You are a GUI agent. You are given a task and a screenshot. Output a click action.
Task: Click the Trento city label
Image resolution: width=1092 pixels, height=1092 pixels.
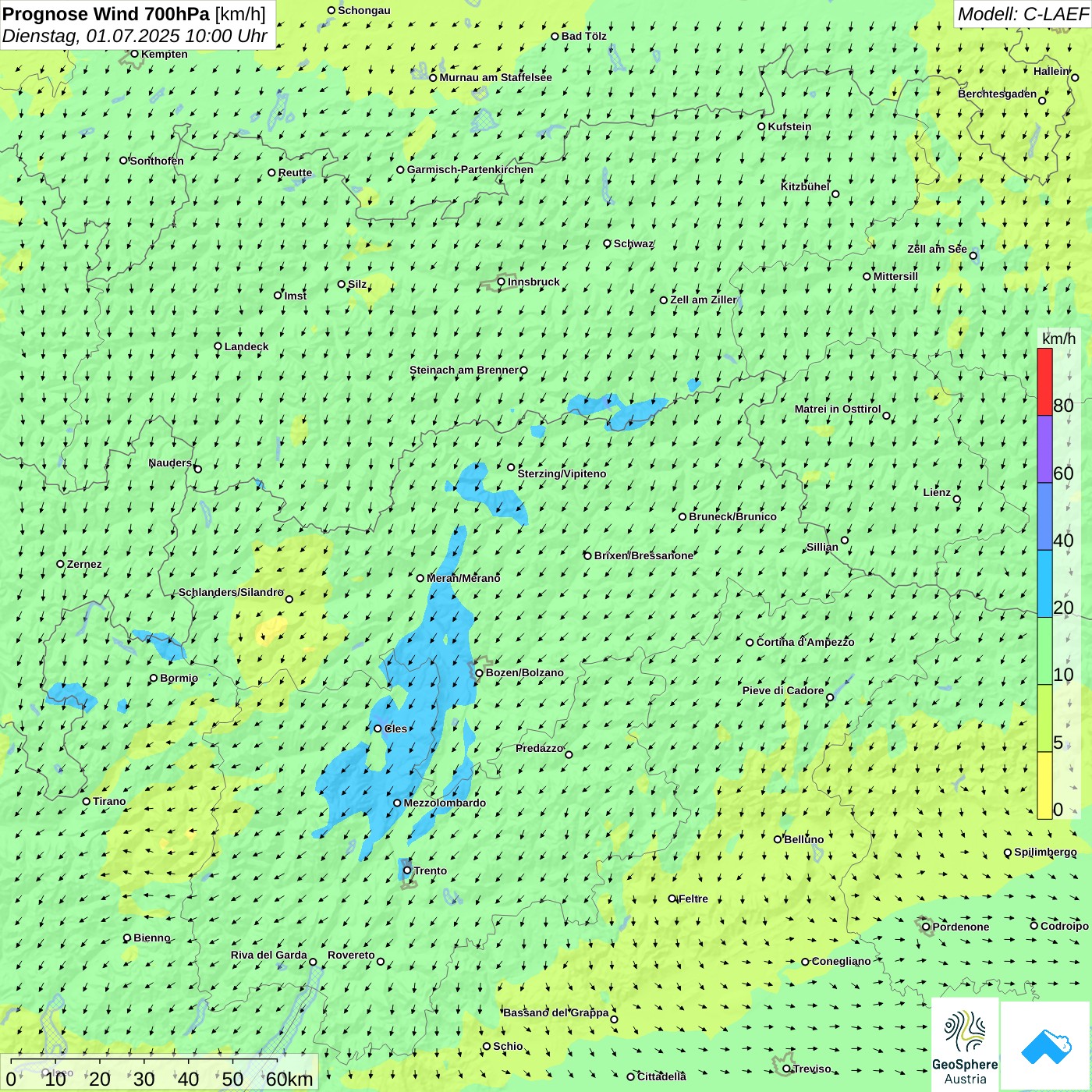pyautogui.click(x=431, y=870)
